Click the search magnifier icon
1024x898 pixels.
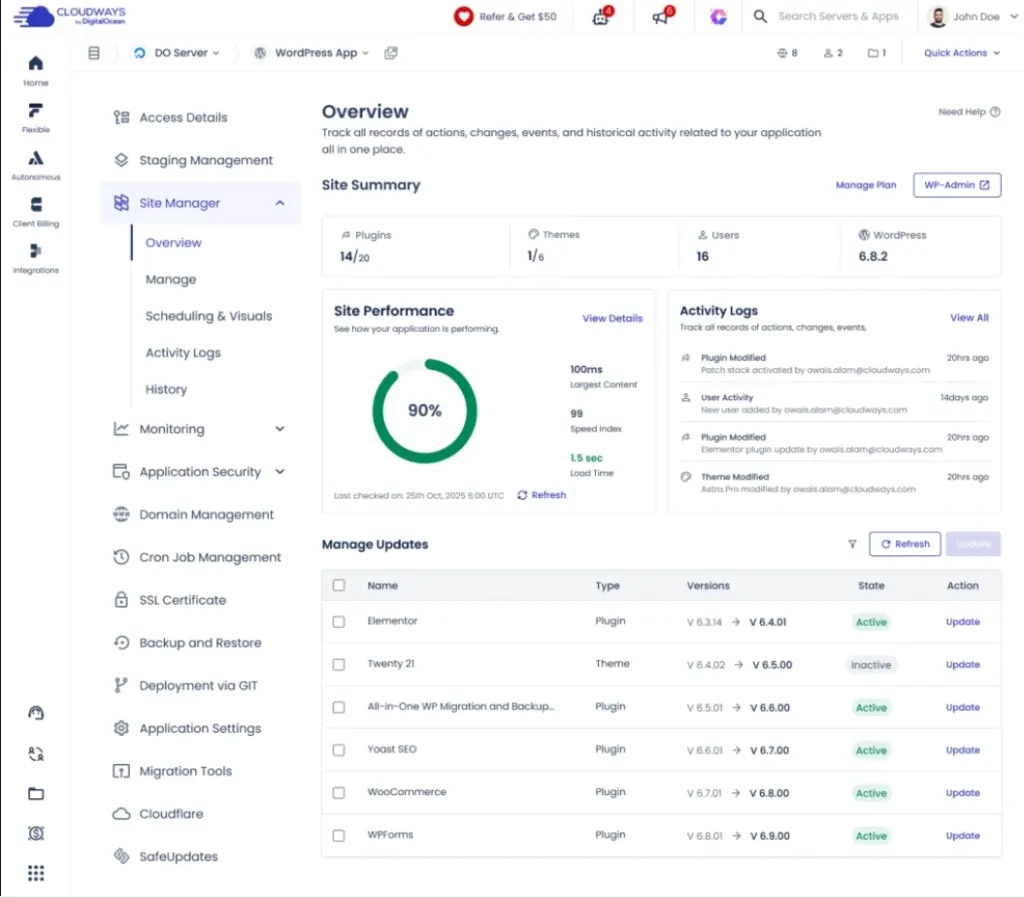coord(760,16)
